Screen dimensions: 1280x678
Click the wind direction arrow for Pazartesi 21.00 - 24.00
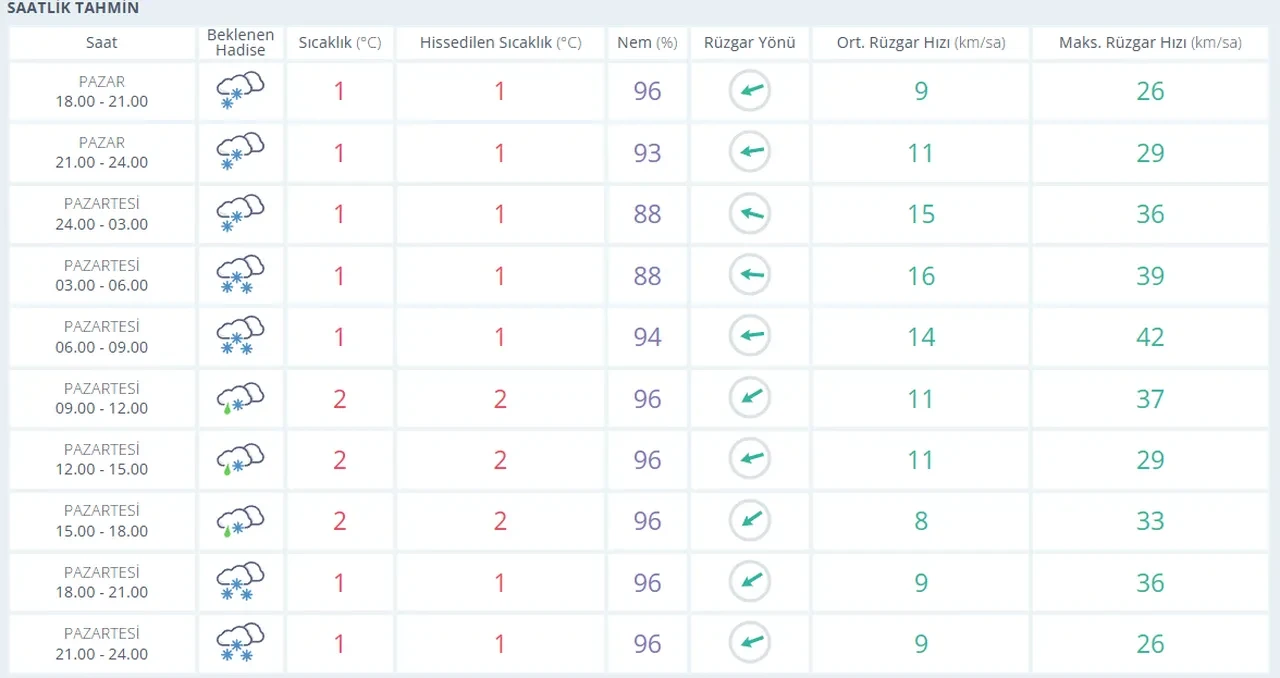pos(749,643)
